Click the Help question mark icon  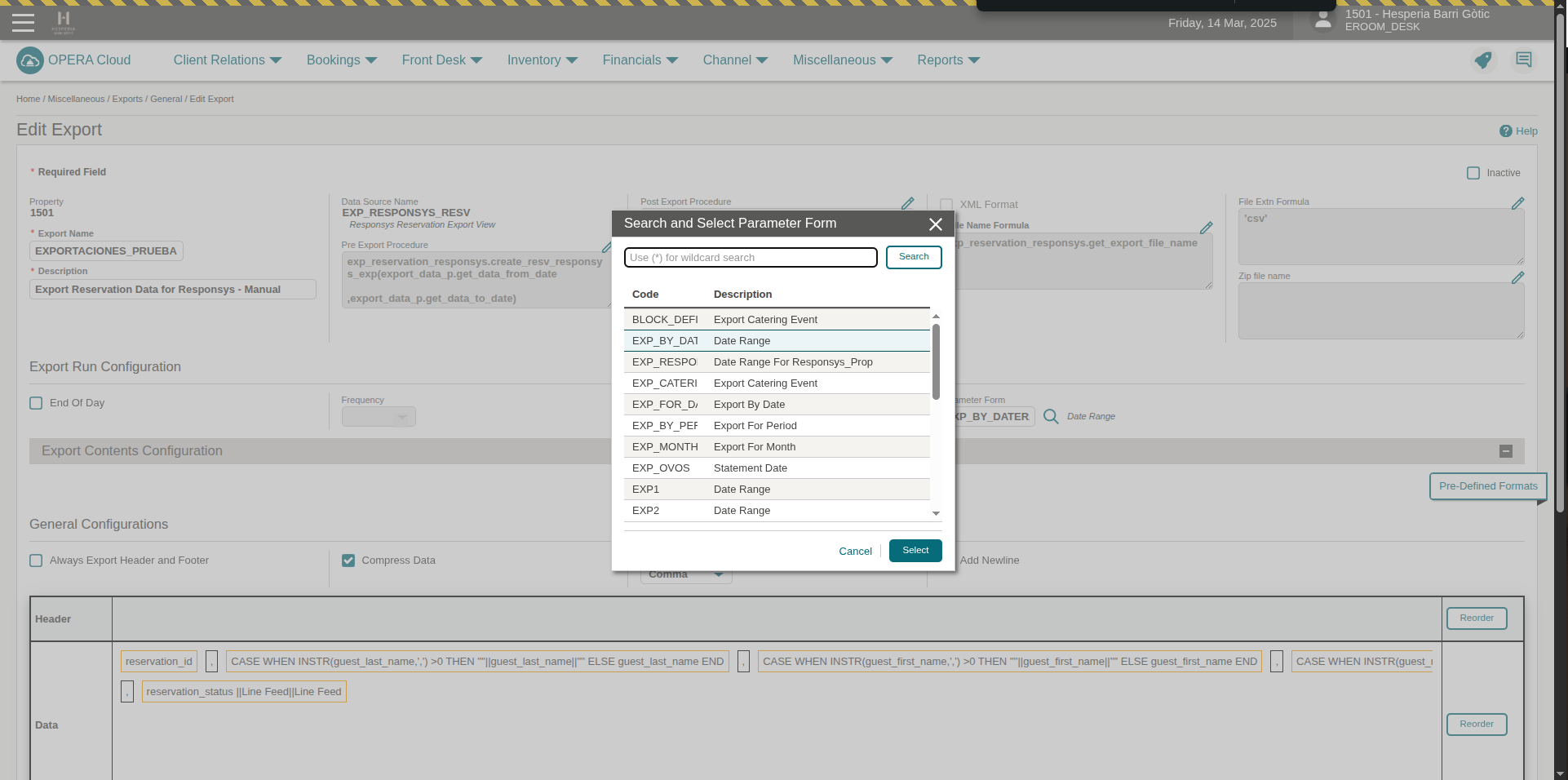click(1505, 131)
